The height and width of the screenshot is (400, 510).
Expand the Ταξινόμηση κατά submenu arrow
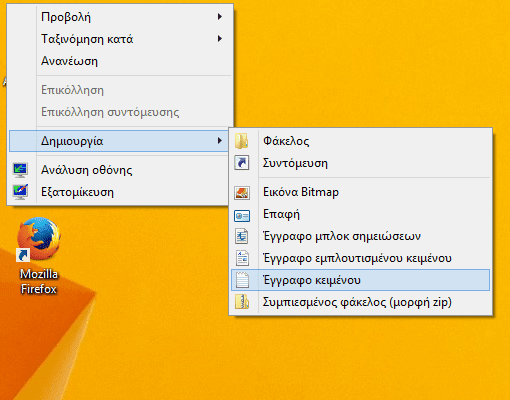pos(220,39)
